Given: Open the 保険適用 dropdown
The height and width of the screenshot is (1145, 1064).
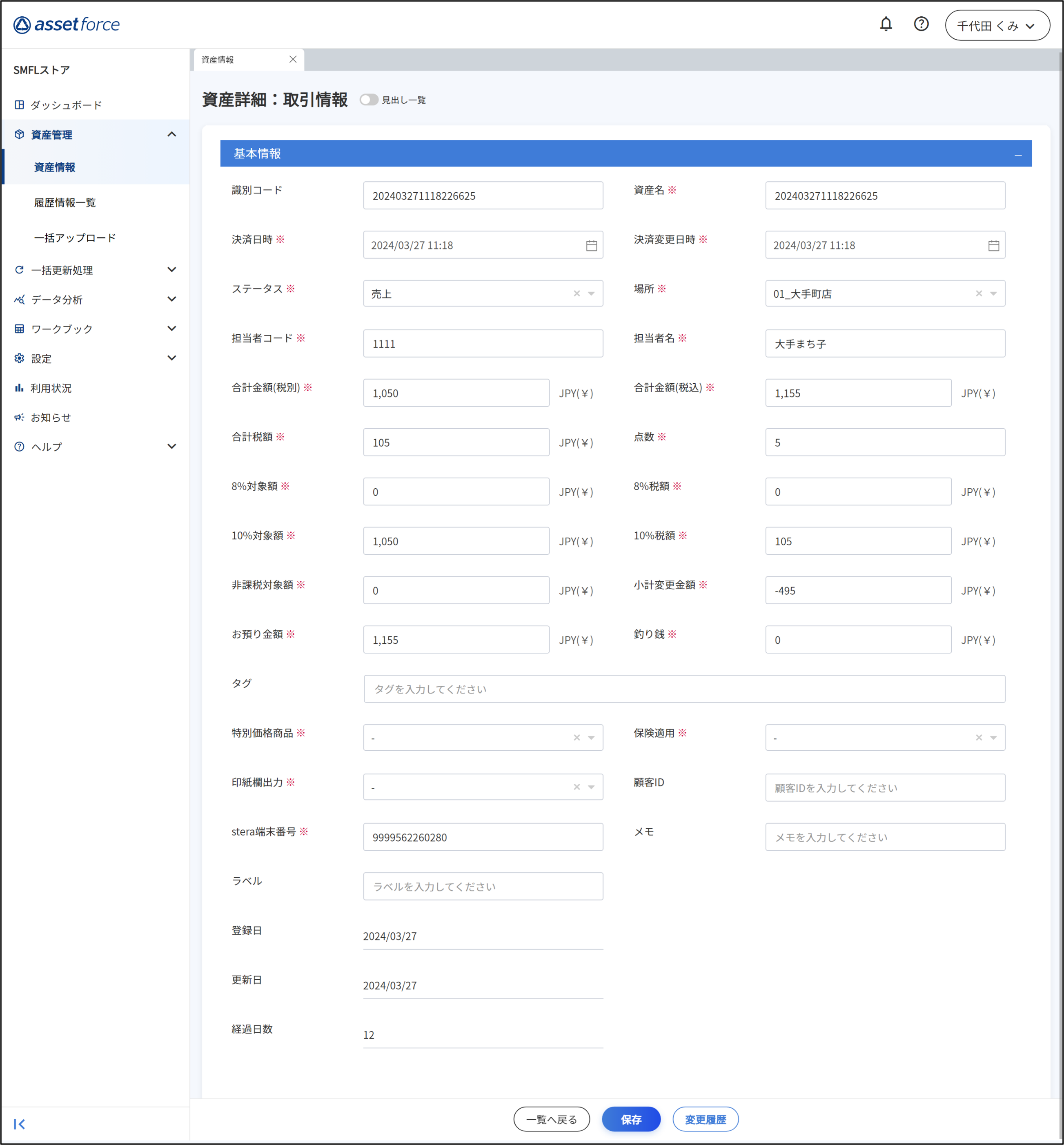Looking at the screenshot, I should click(993, 738).
